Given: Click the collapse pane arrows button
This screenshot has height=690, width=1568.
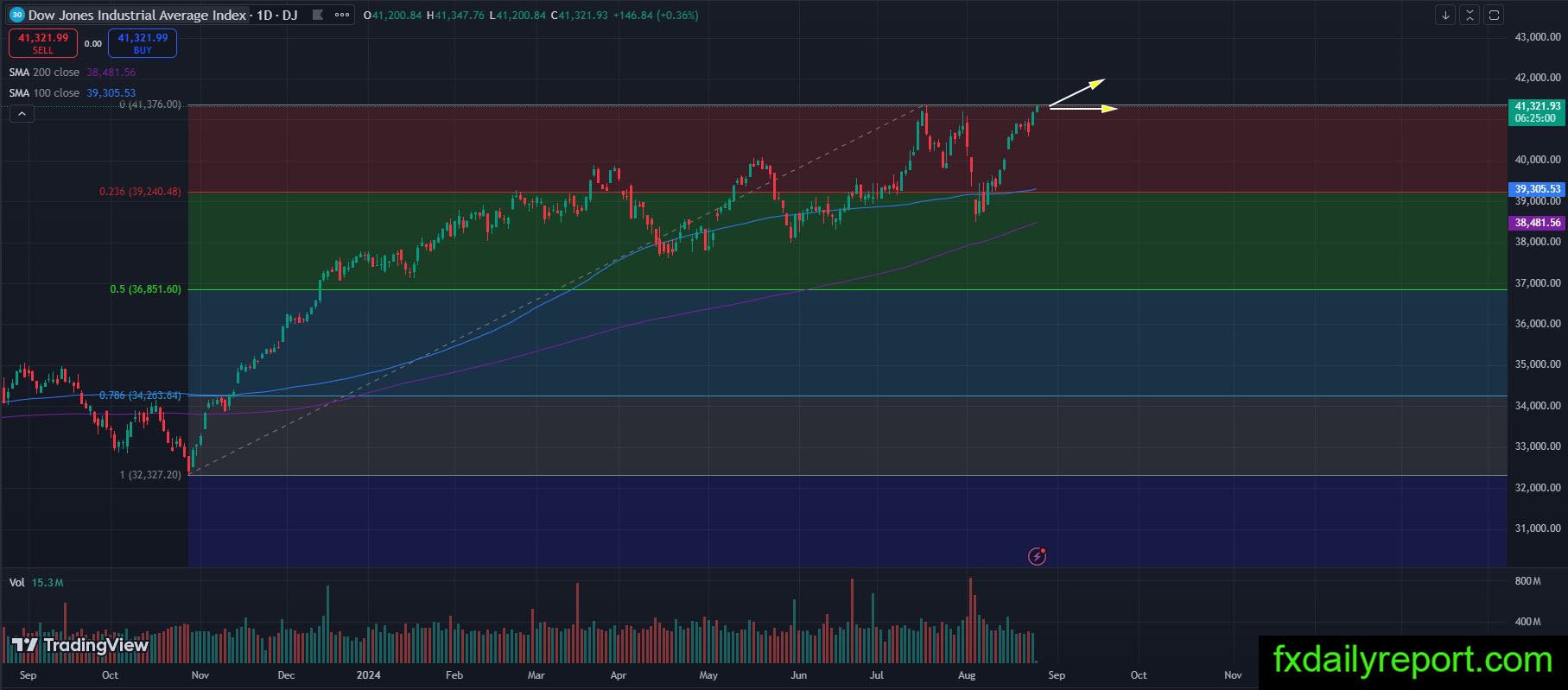Looking at the screenshot, I should (1470, 15).
